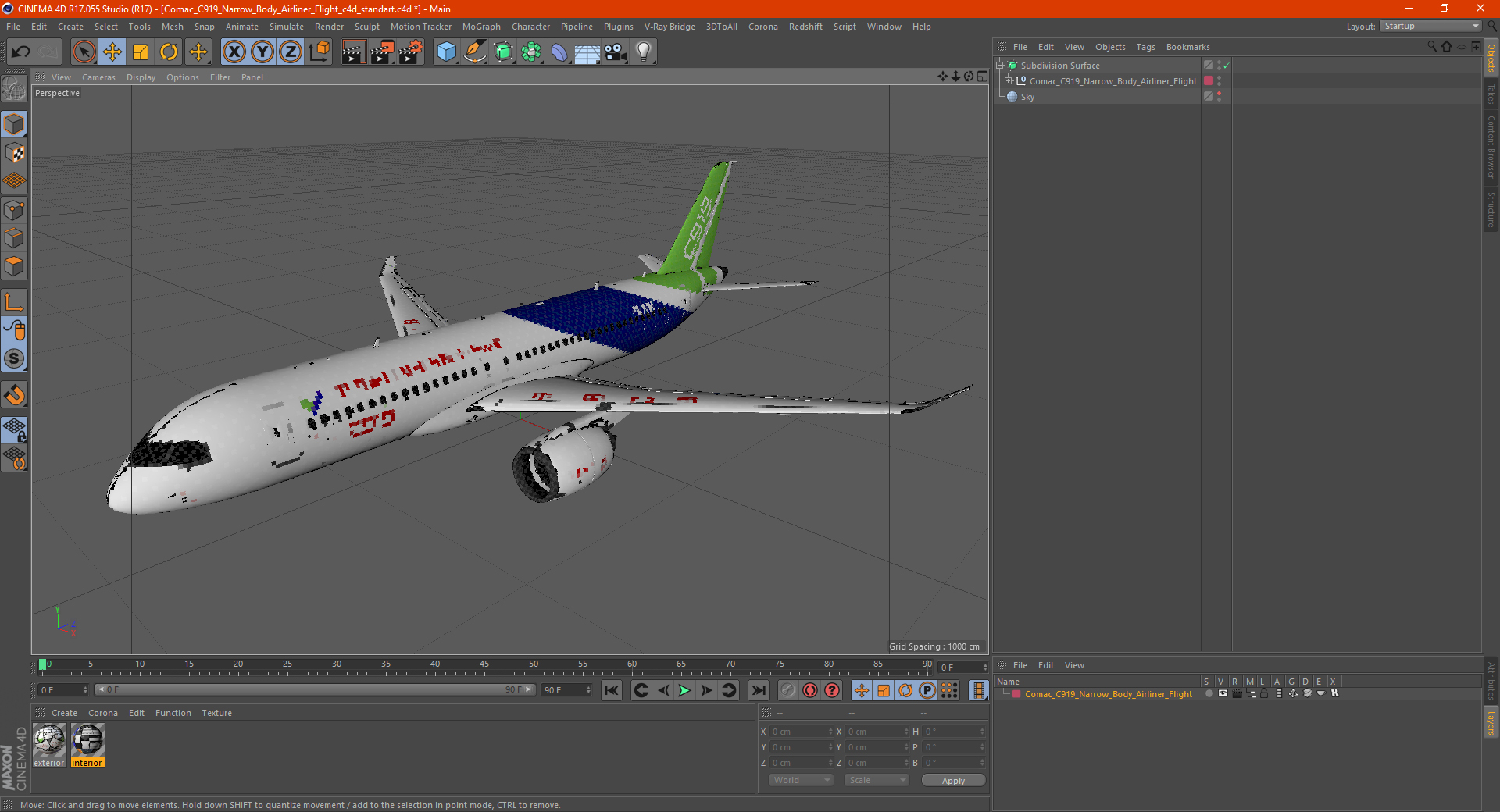Collapse the Subdivision Surface tree item
Screen dimensions: 1500x812
tap(999, 66)
